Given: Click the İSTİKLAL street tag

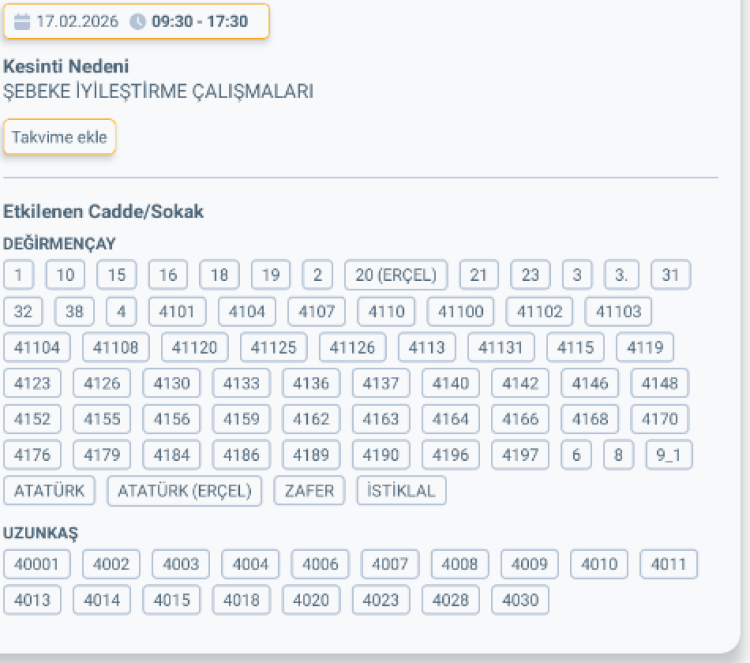Looking at the screenshot, I should [401, 491].
